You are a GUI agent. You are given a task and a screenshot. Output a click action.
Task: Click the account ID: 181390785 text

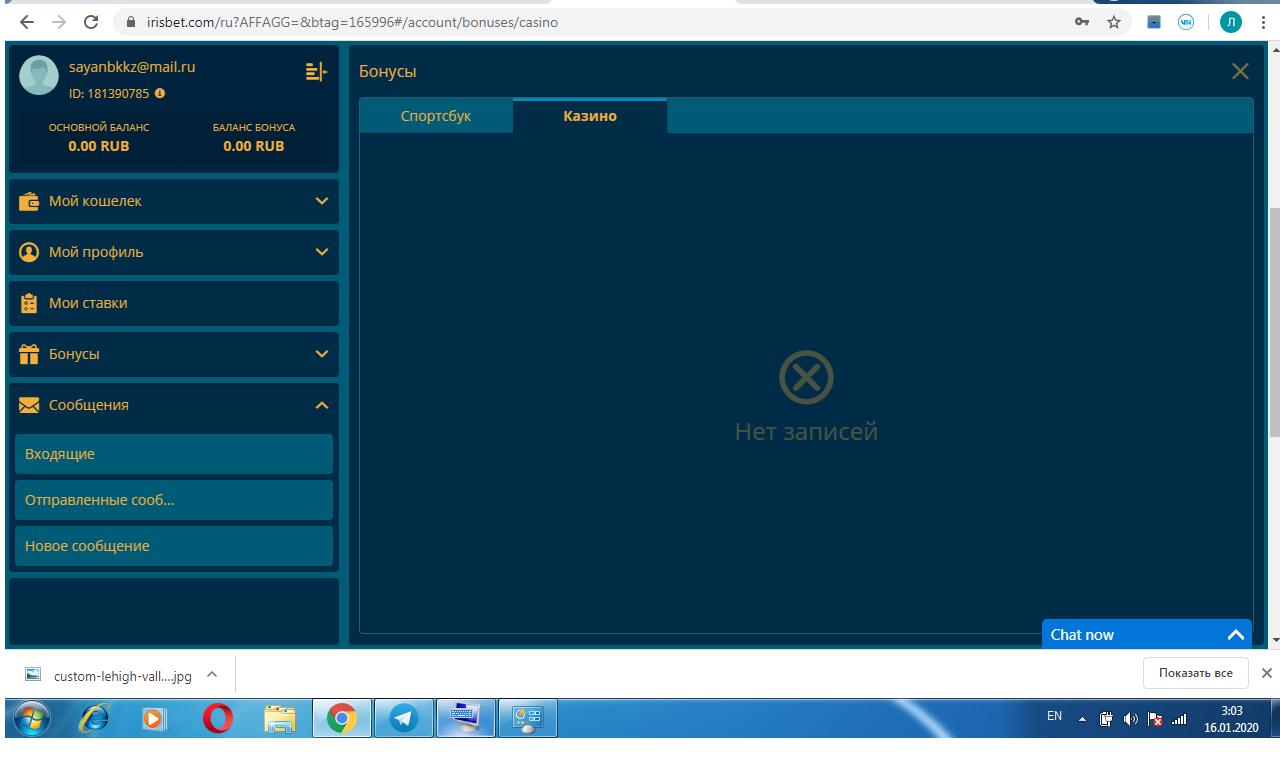click(x=109, y=93)
